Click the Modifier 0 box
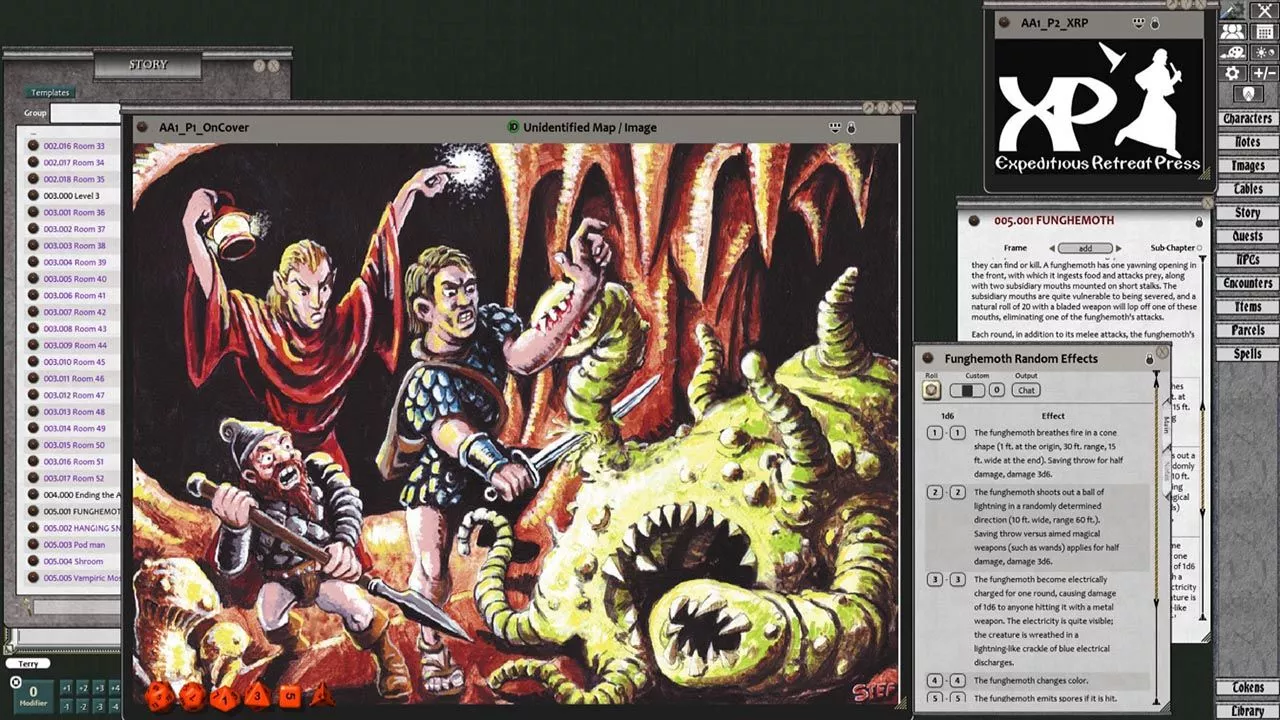 pos(32,695)
